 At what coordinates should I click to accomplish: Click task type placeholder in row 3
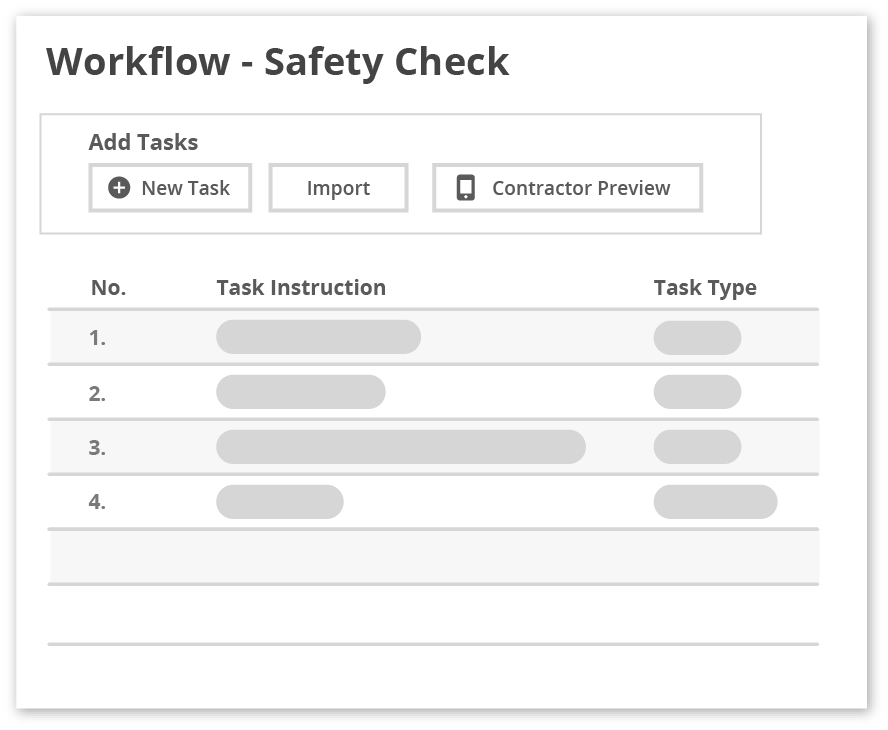click(697, 447)
